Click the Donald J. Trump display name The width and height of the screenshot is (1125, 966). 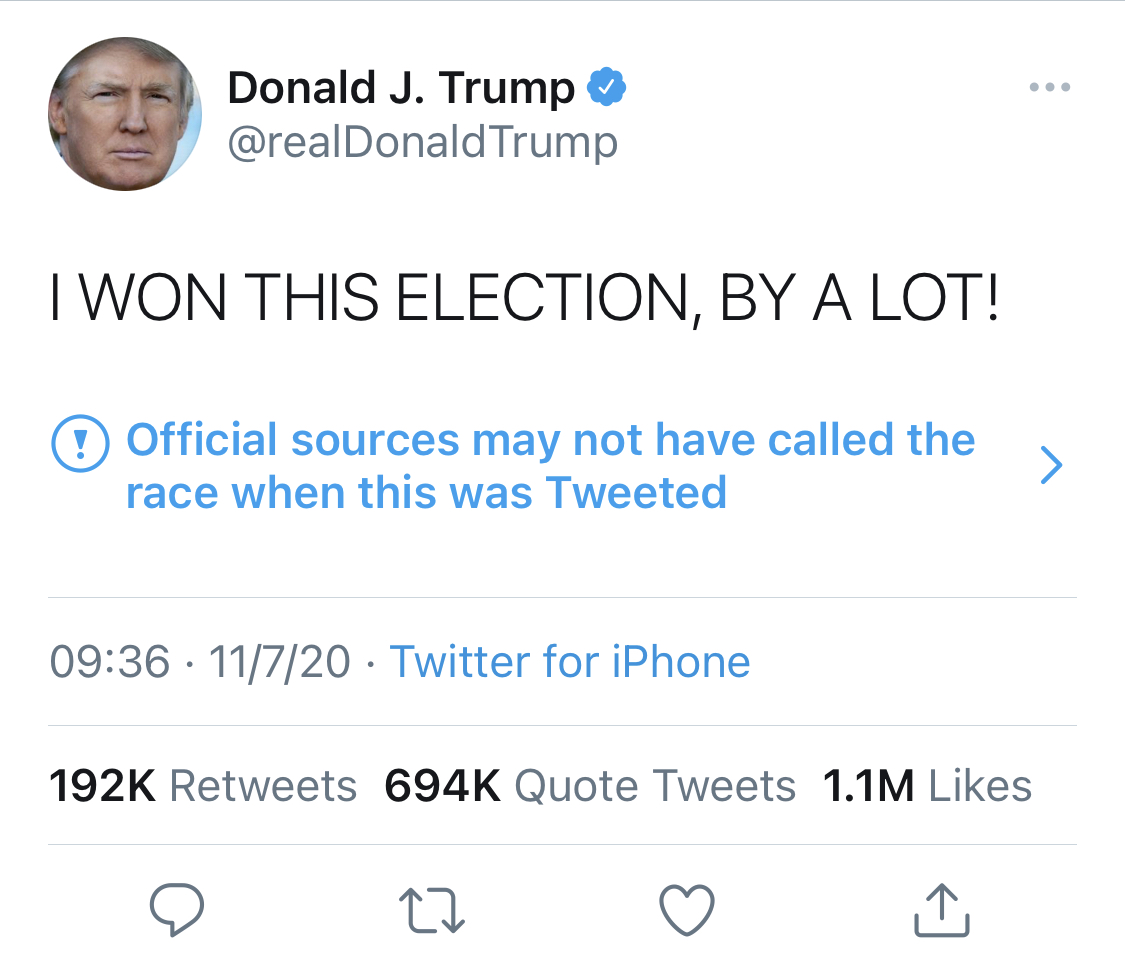(x=401, y=88)
